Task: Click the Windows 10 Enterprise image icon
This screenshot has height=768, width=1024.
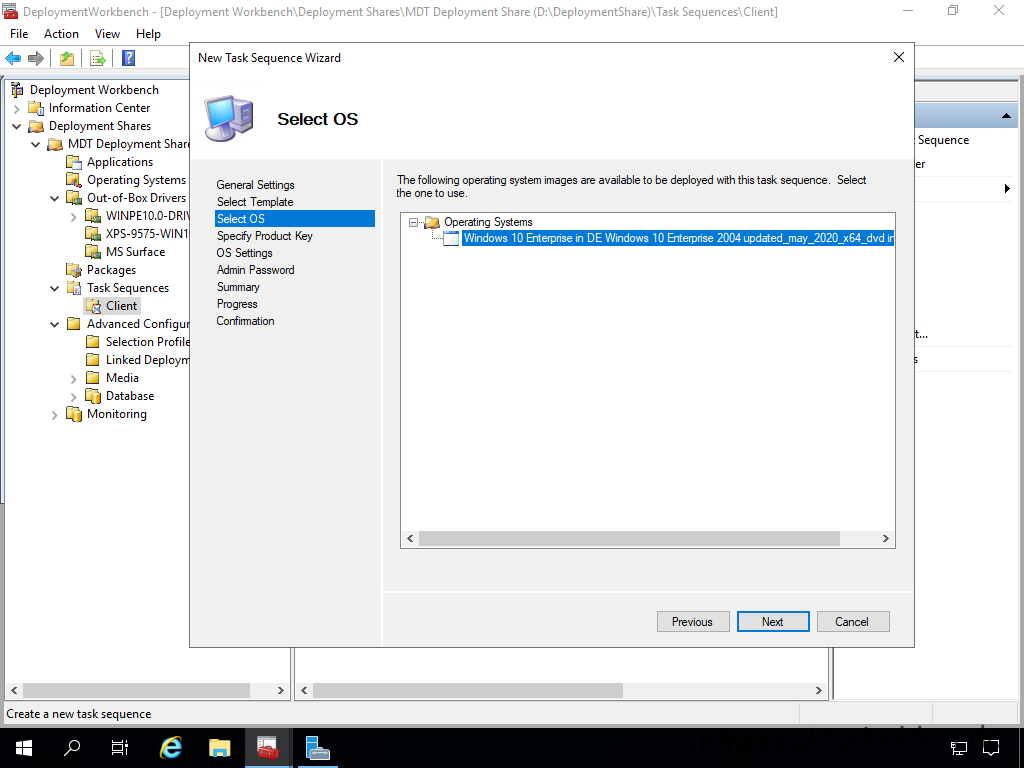Action: 451,238
